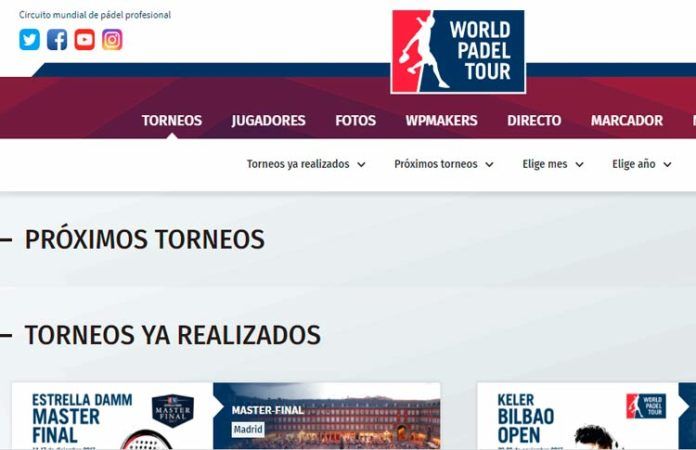
Task: Open the Instagram social icon
Action: (112, 39)
